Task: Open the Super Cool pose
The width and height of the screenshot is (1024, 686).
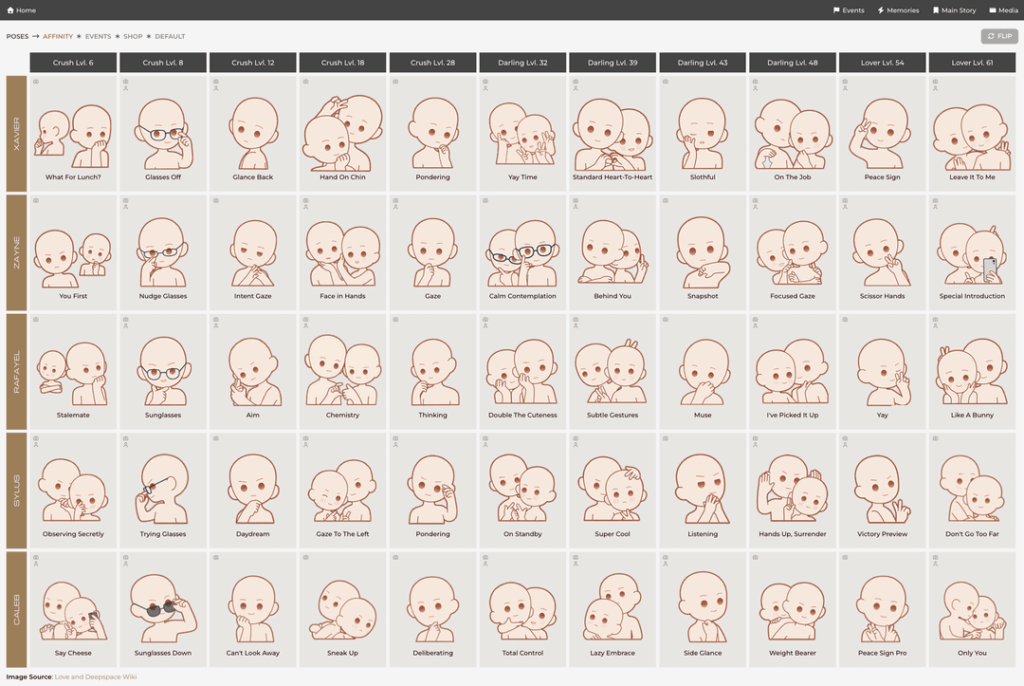Action: tap(613, 490)
